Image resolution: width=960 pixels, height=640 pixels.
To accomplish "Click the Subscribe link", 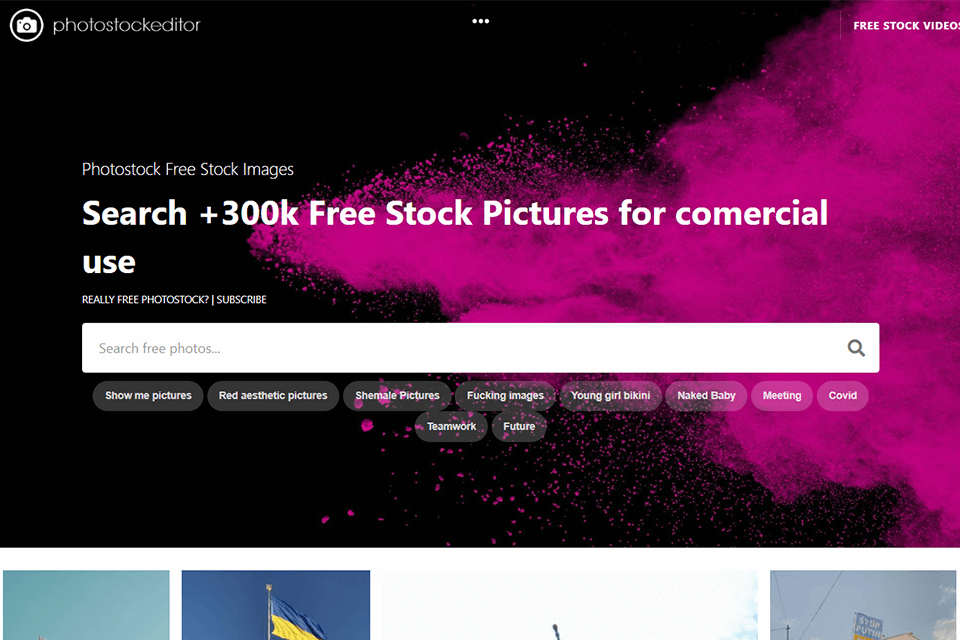I will (241, 299).
